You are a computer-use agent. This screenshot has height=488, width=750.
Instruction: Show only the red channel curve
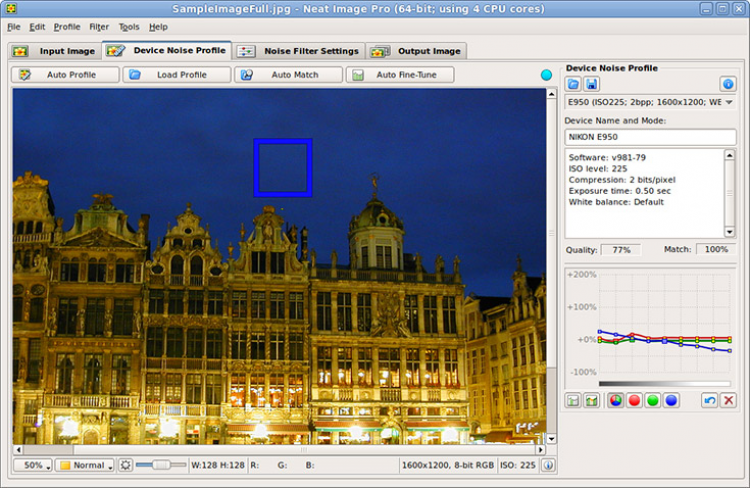(x=634, y=400)
